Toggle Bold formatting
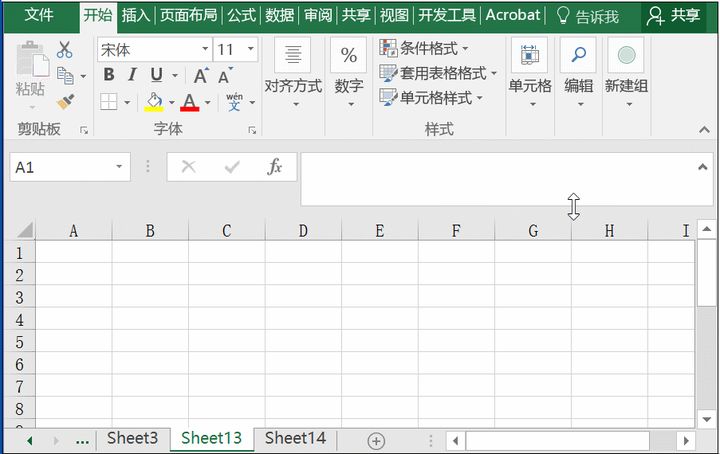 click(x=109, y=76)
